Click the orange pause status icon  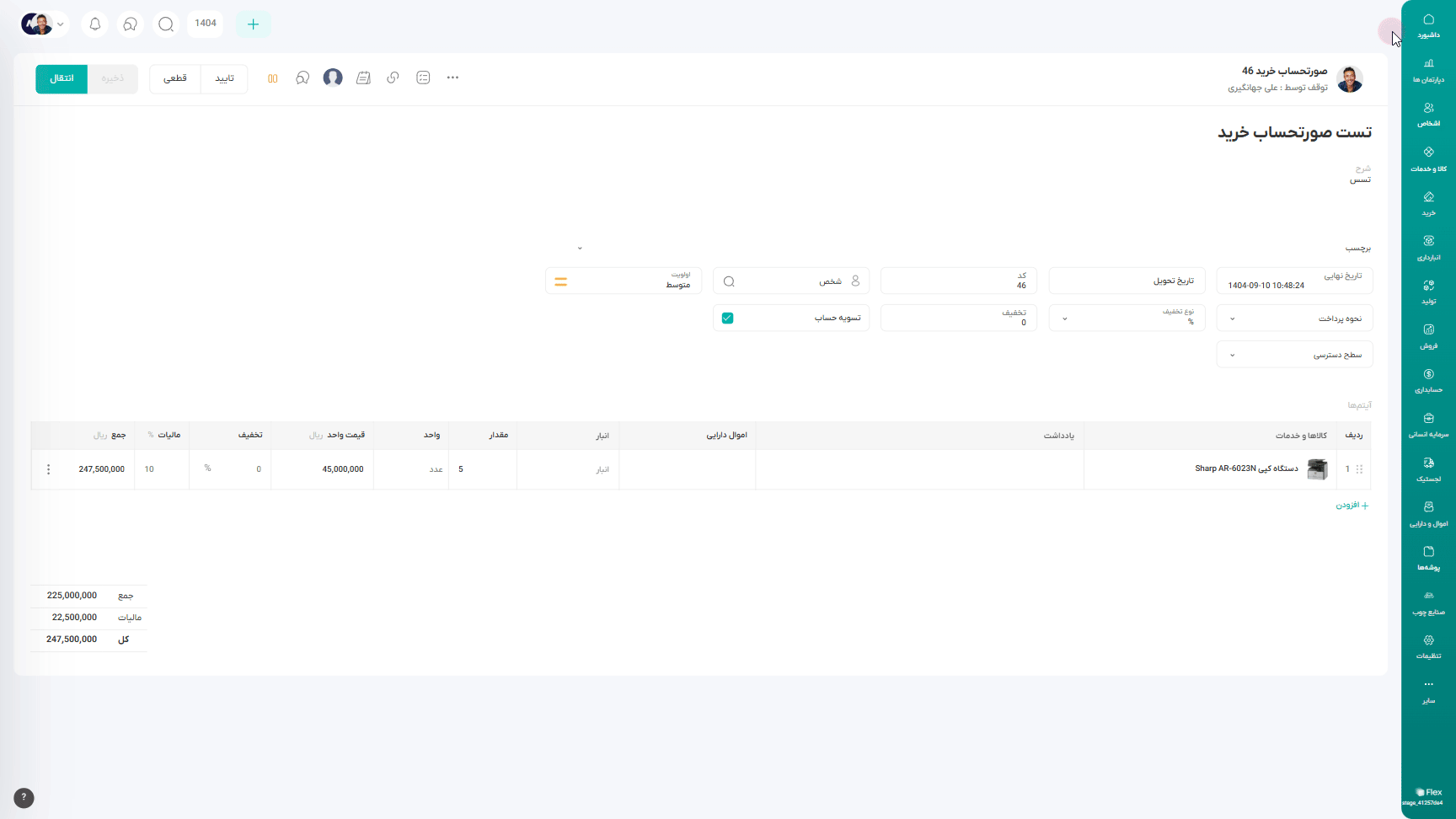[x=272, y=78]
